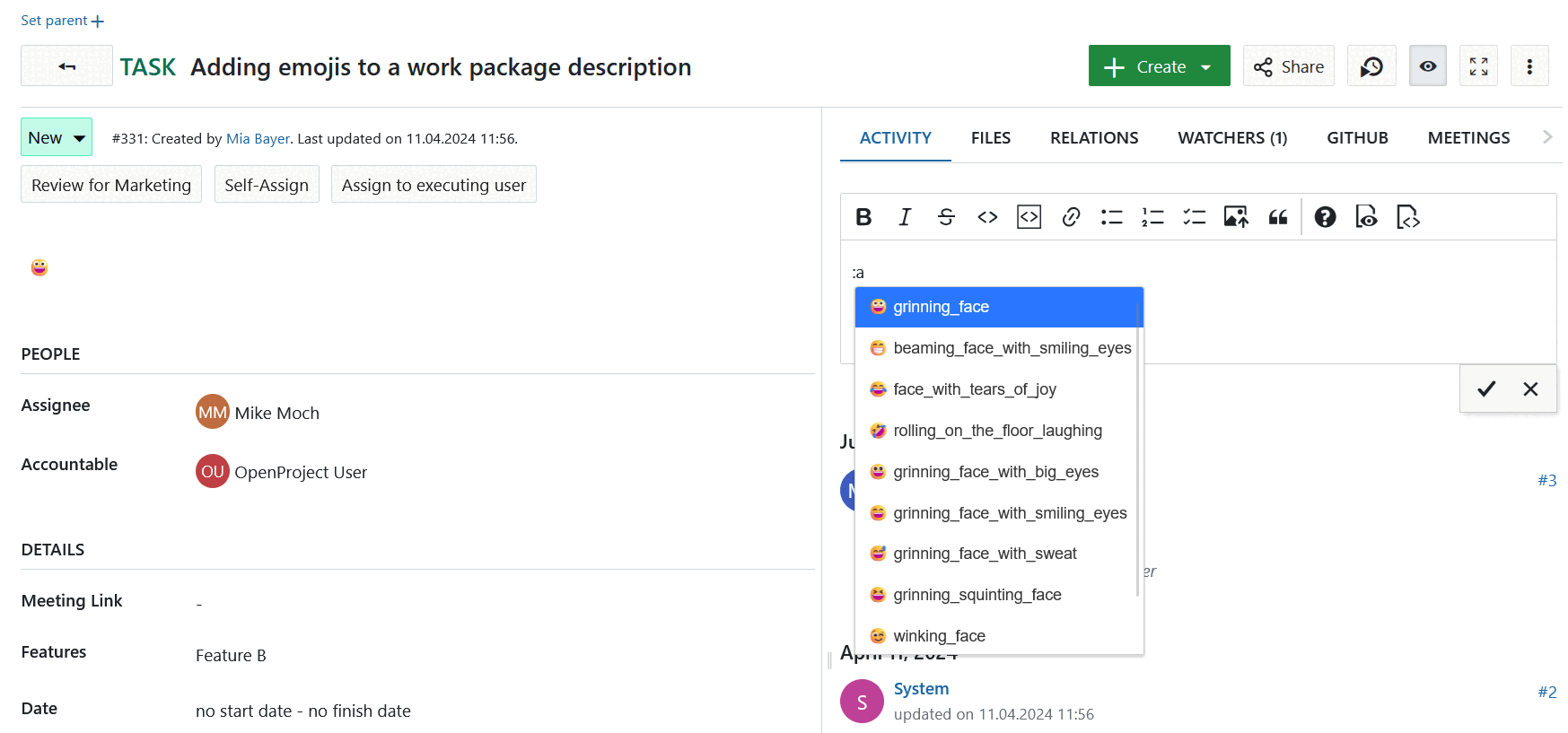Open the more actions three-dot menu
The width and height of the screenshot is (1568, 733).
click(x=1529, y=66)
